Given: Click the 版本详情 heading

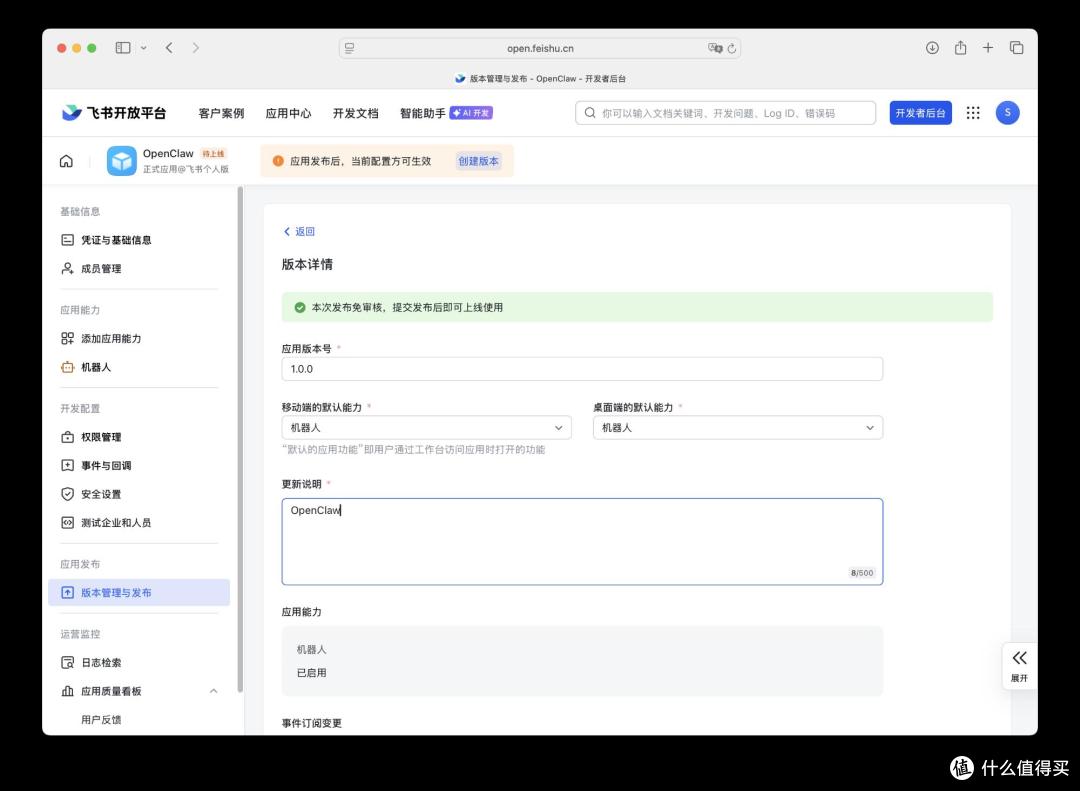Looking at the screenshot, I should (x=307, y=265).
